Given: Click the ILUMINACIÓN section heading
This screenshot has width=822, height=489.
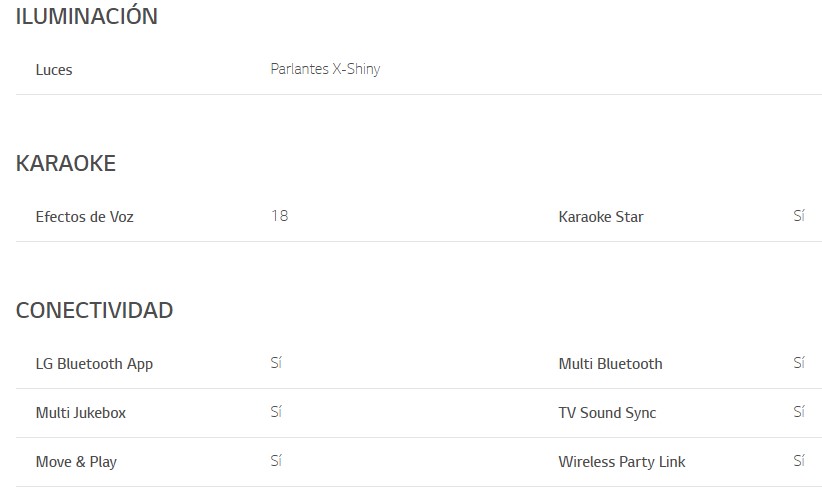Looking at the screenshot, I should (x=87, y=17).
